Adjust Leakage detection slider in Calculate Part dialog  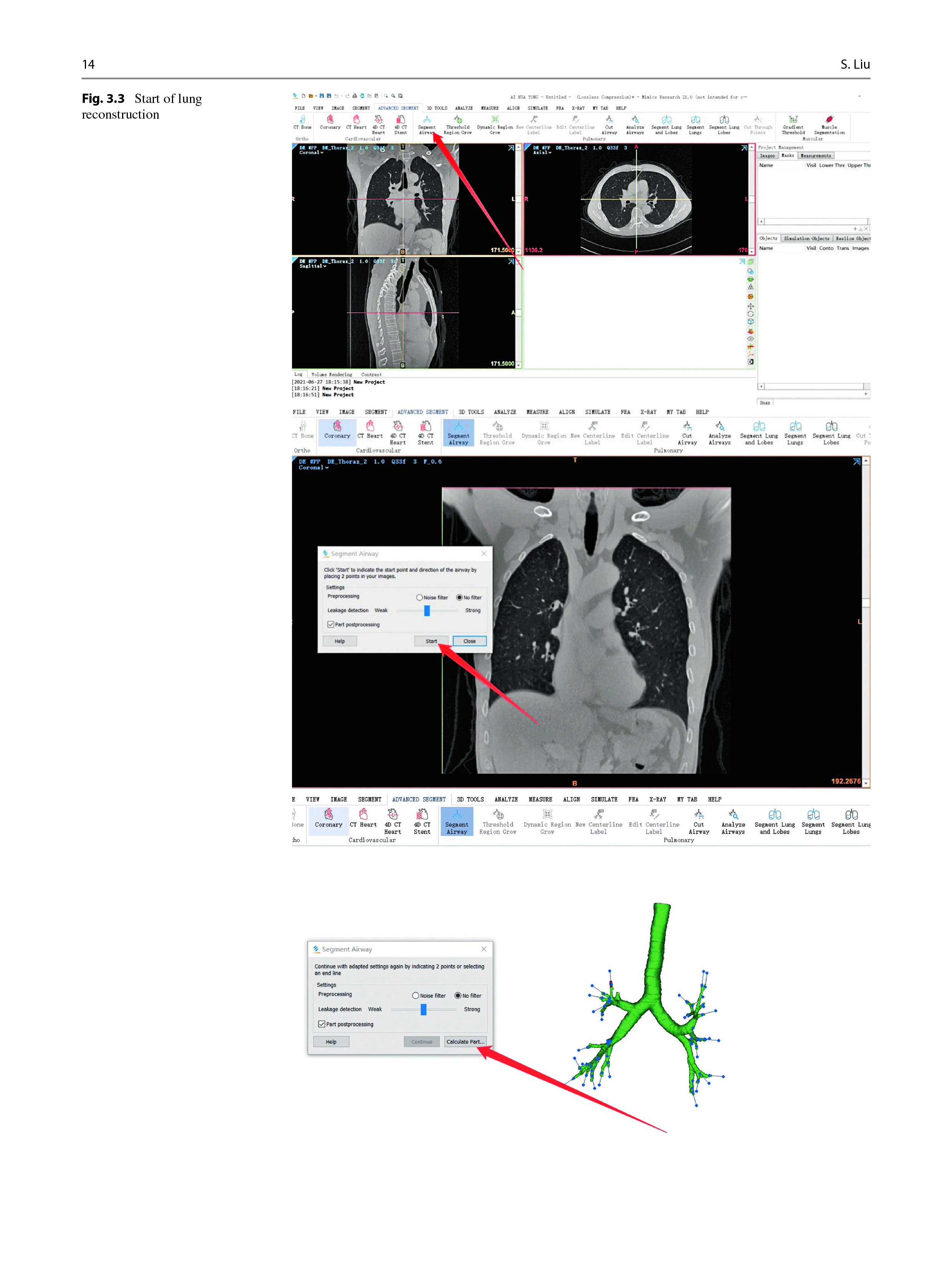(423, 1009)
